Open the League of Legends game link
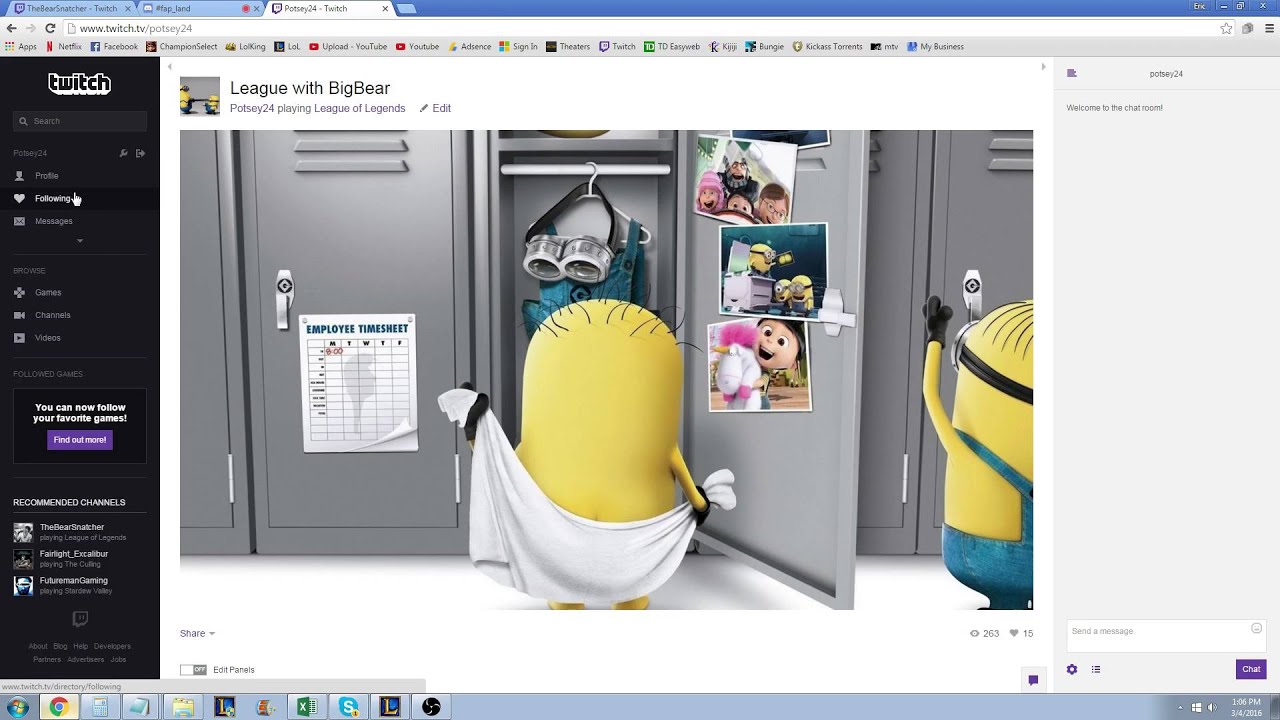 [x=360, y=108]
